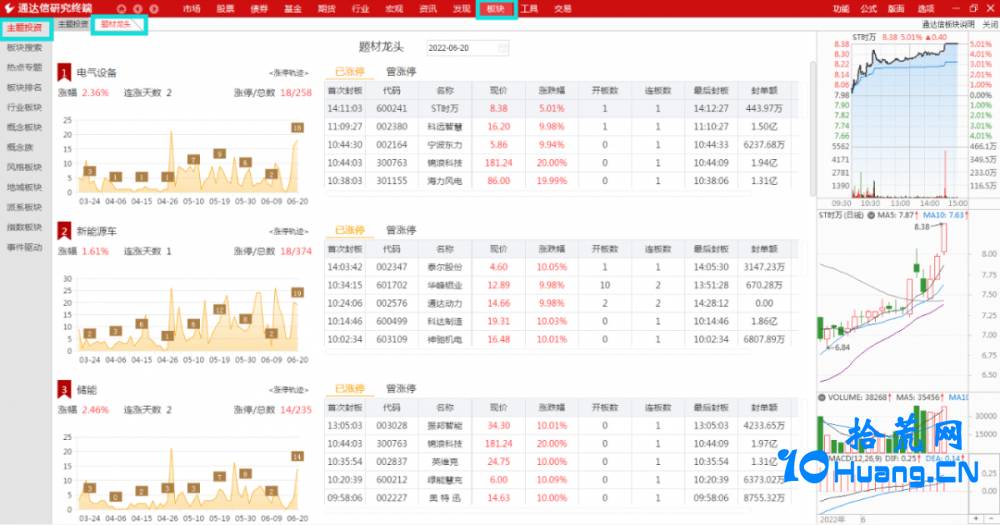Select 板块排名 in the left sidebar
The image size is (1000, 525).
coord(24,87)
